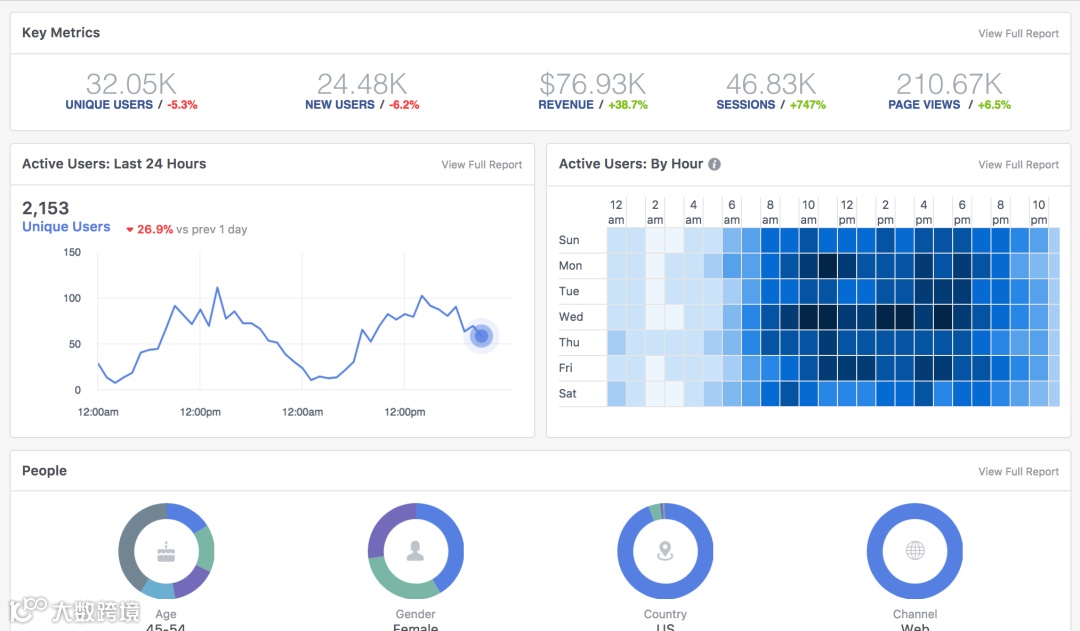The height and width of the screenshot is (631, 1080).
Task: Click the heatmap cell for Sun at 12 am
Action: (x=616, y=240)
